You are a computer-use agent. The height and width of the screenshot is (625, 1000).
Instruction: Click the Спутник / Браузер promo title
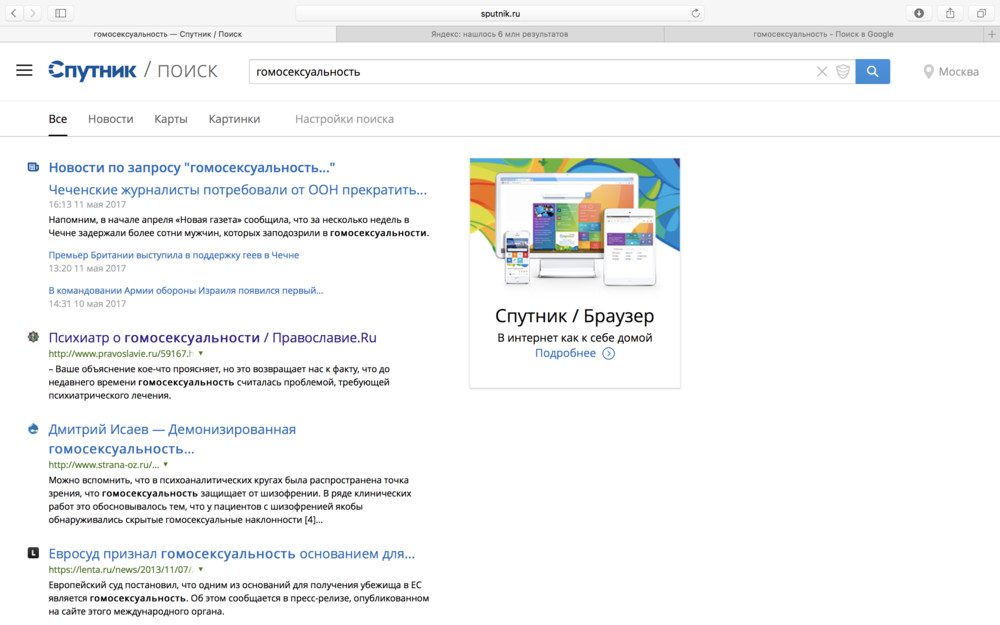click(575, 316)
